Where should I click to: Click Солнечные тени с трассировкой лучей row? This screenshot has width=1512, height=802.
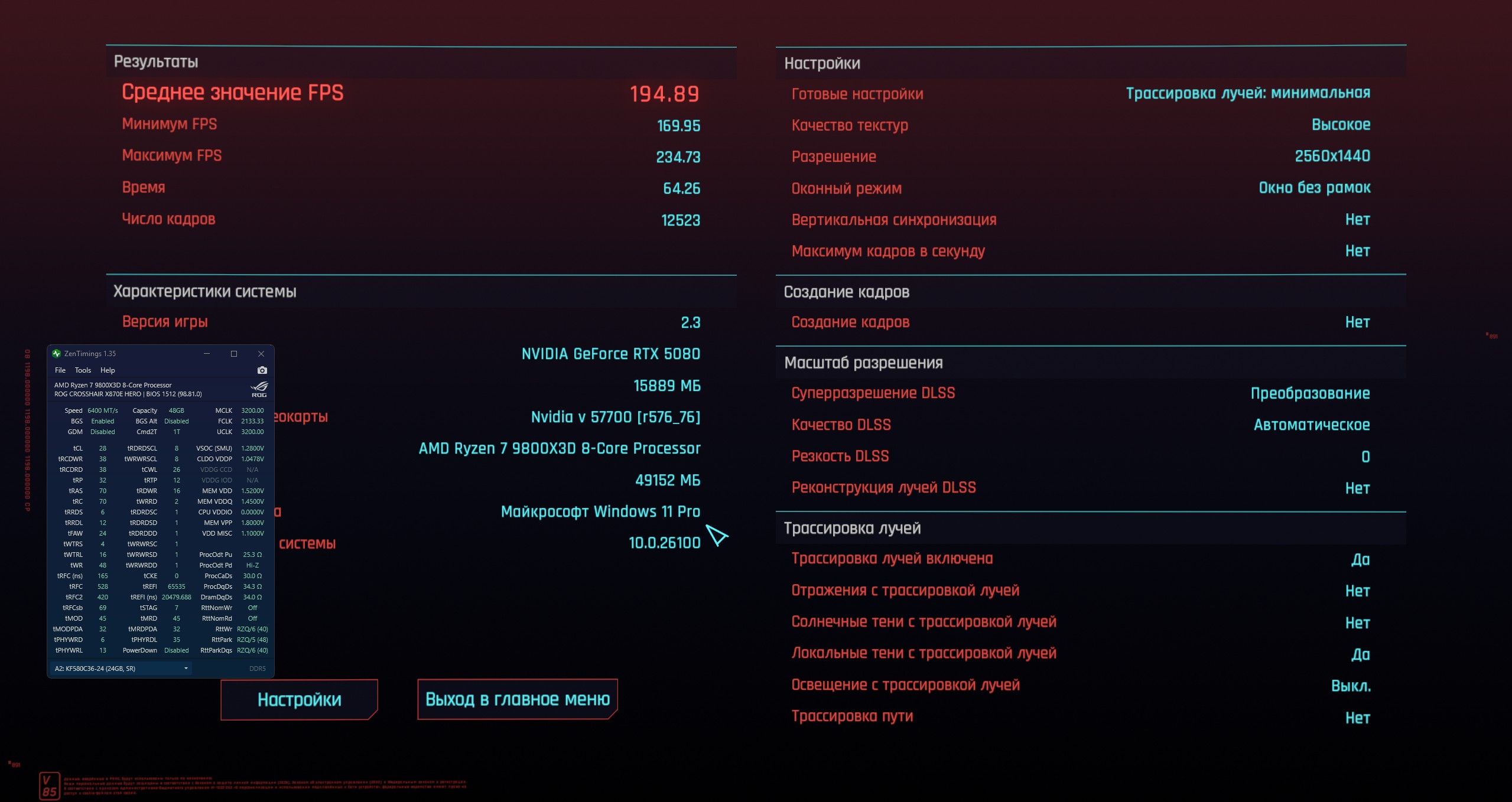point(1081,622)
